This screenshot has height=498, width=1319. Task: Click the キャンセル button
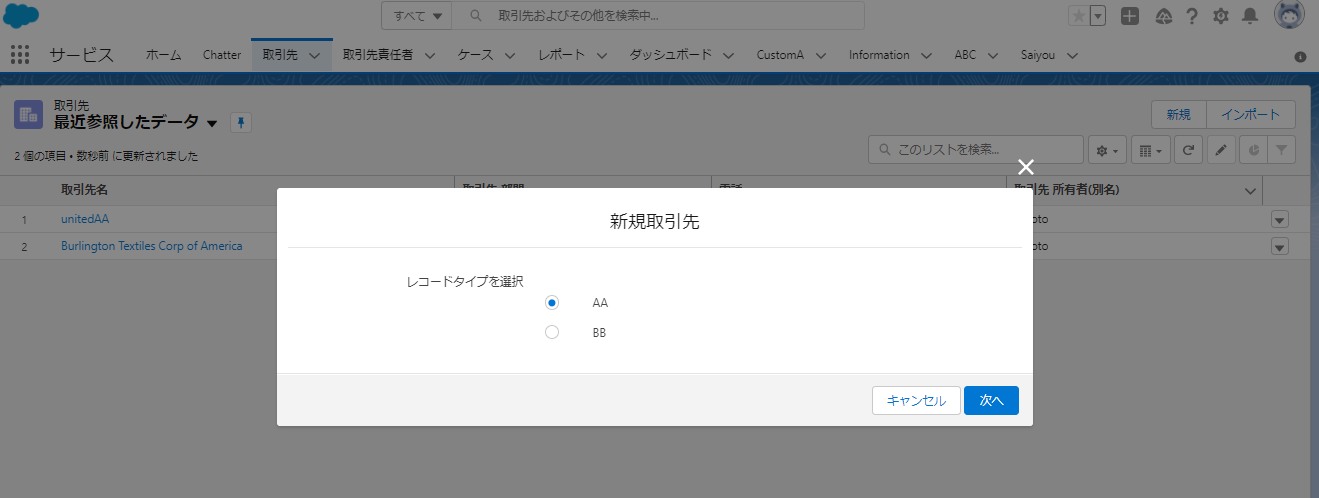(916, 400)
